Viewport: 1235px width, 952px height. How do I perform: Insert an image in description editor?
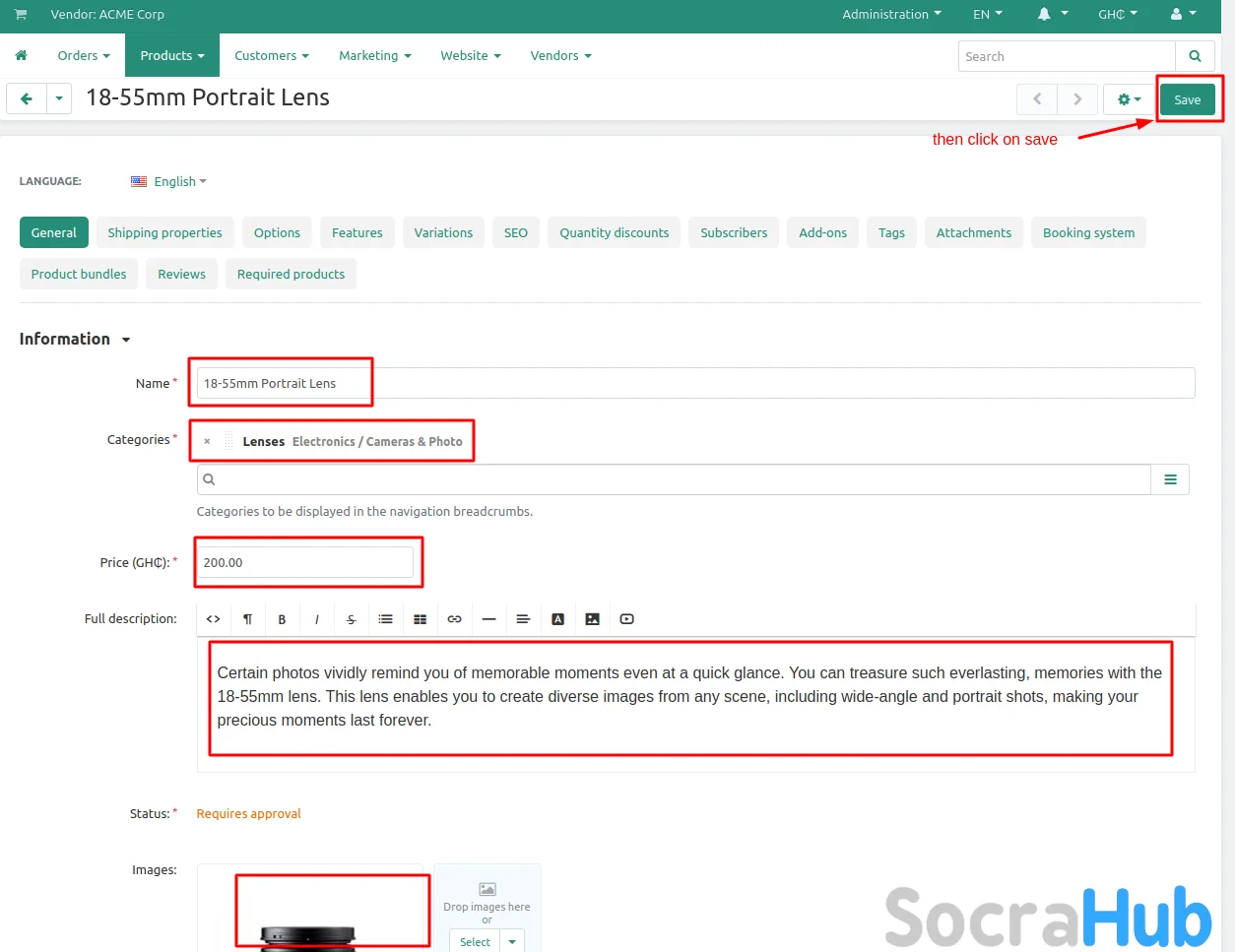(x=592, y=619)
